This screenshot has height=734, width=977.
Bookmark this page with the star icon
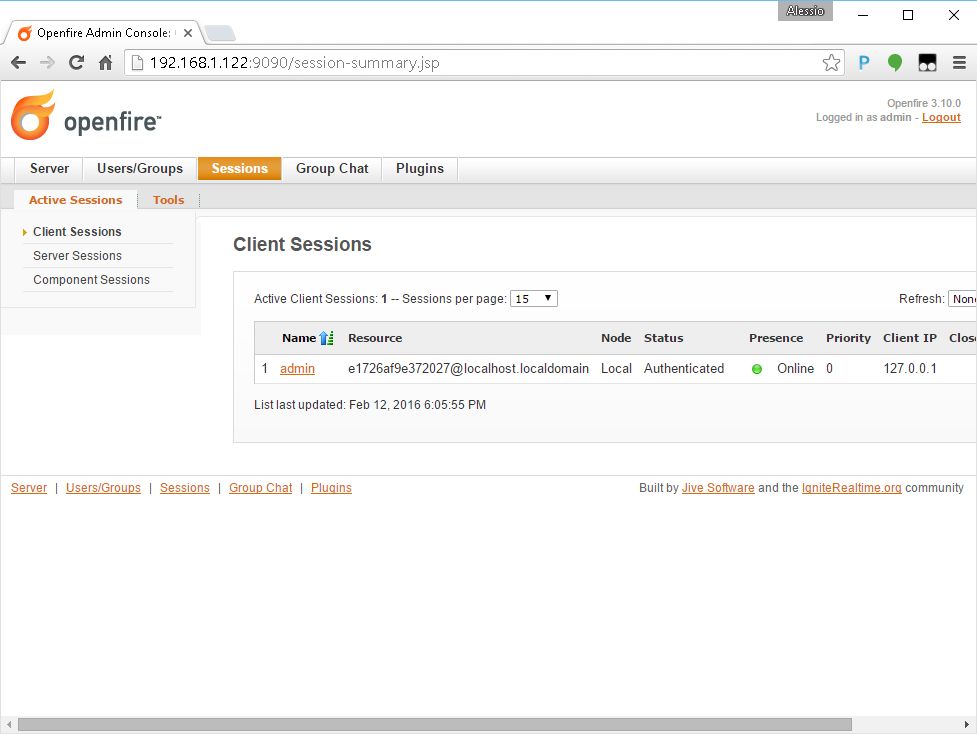tap(831, 63)
